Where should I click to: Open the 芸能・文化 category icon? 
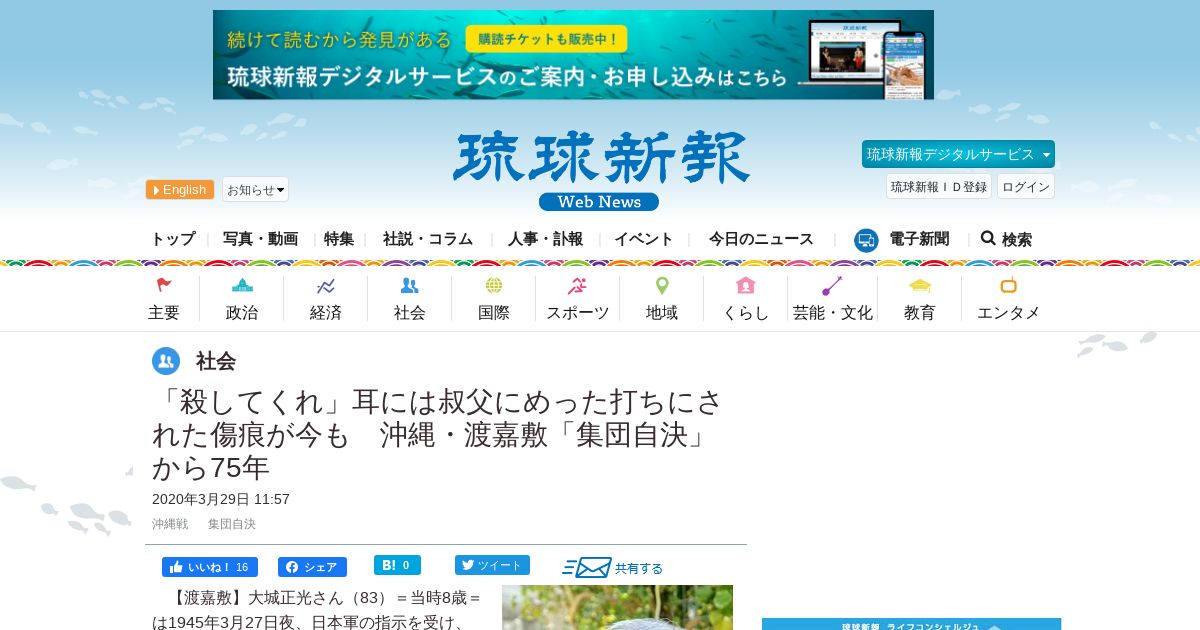[832, 286]
